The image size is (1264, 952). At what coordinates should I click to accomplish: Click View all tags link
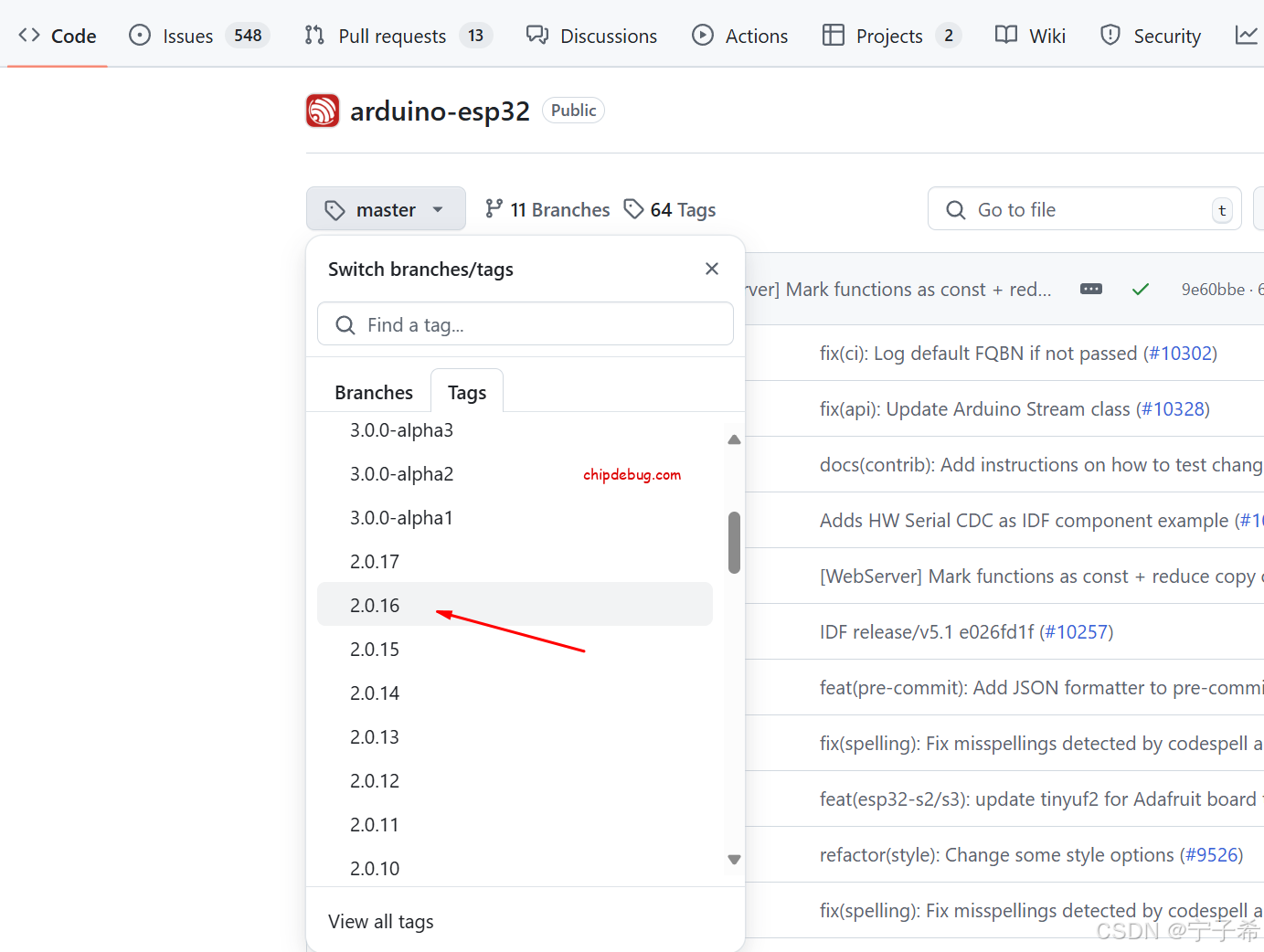pyautogui.click(x=380, y=921)
